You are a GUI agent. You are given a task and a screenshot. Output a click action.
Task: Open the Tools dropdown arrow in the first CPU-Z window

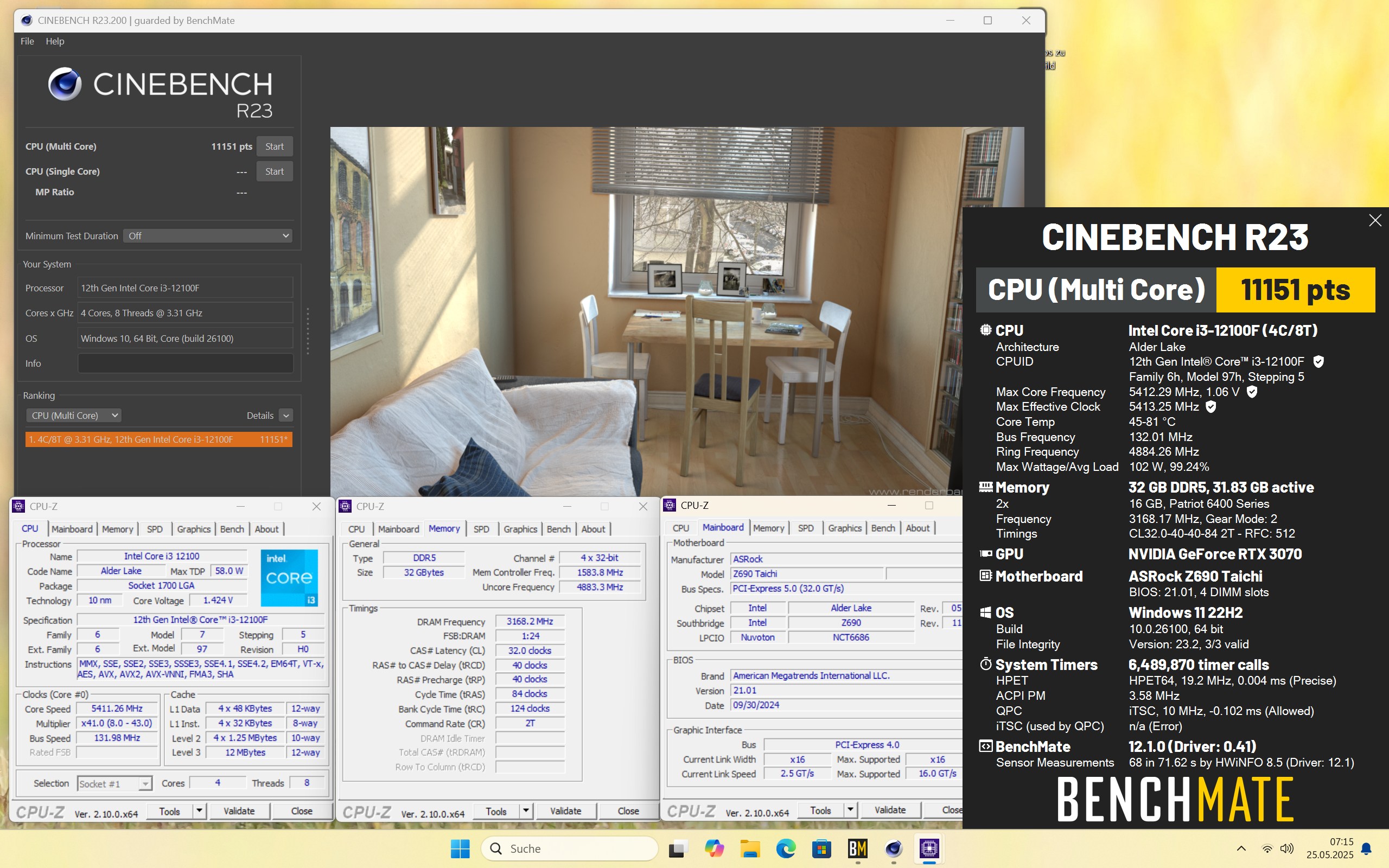tap(199, 810)
